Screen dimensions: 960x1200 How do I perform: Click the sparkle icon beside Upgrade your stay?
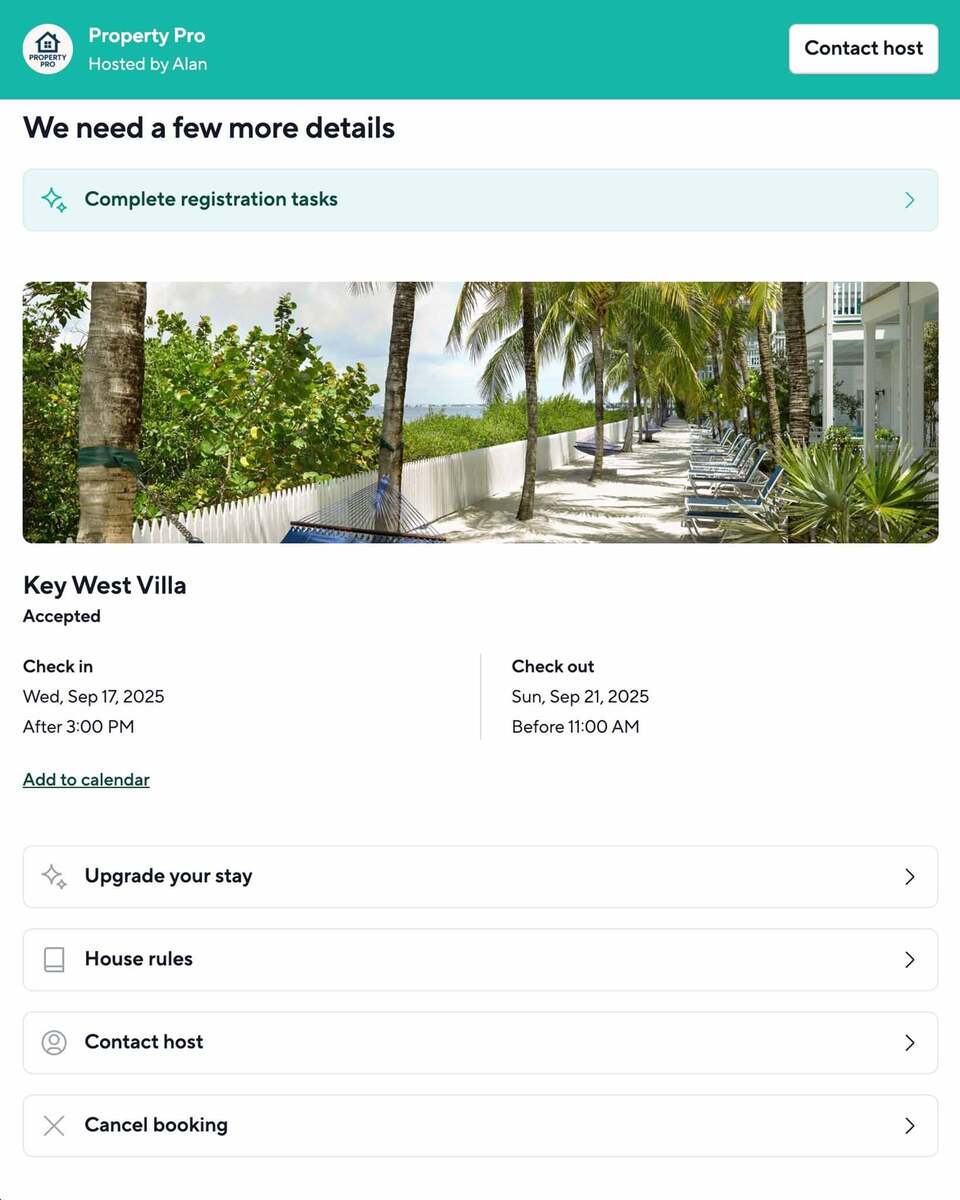point(54,877)
